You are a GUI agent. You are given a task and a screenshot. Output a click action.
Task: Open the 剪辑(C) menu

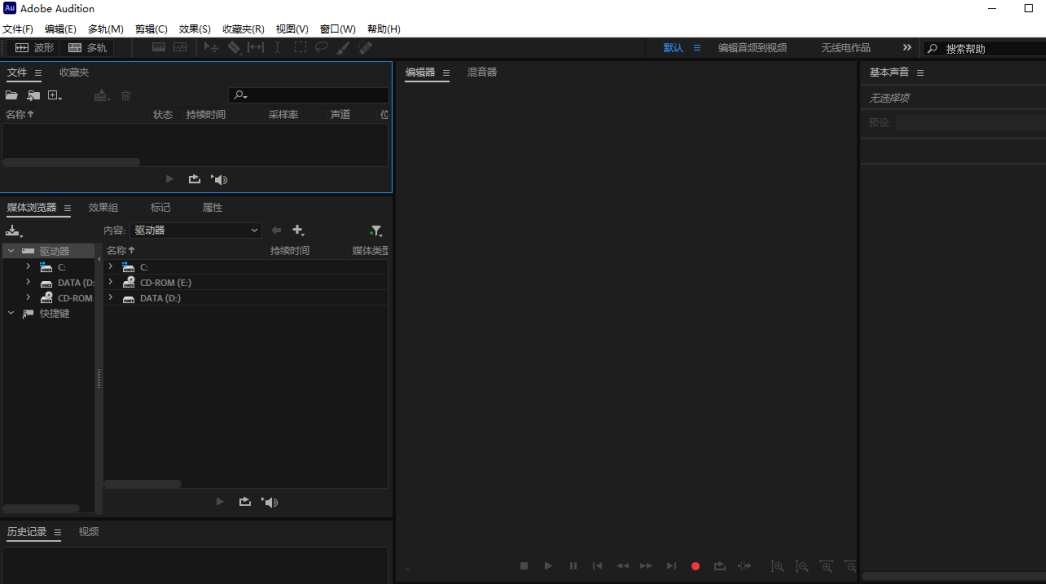(151, 29)
